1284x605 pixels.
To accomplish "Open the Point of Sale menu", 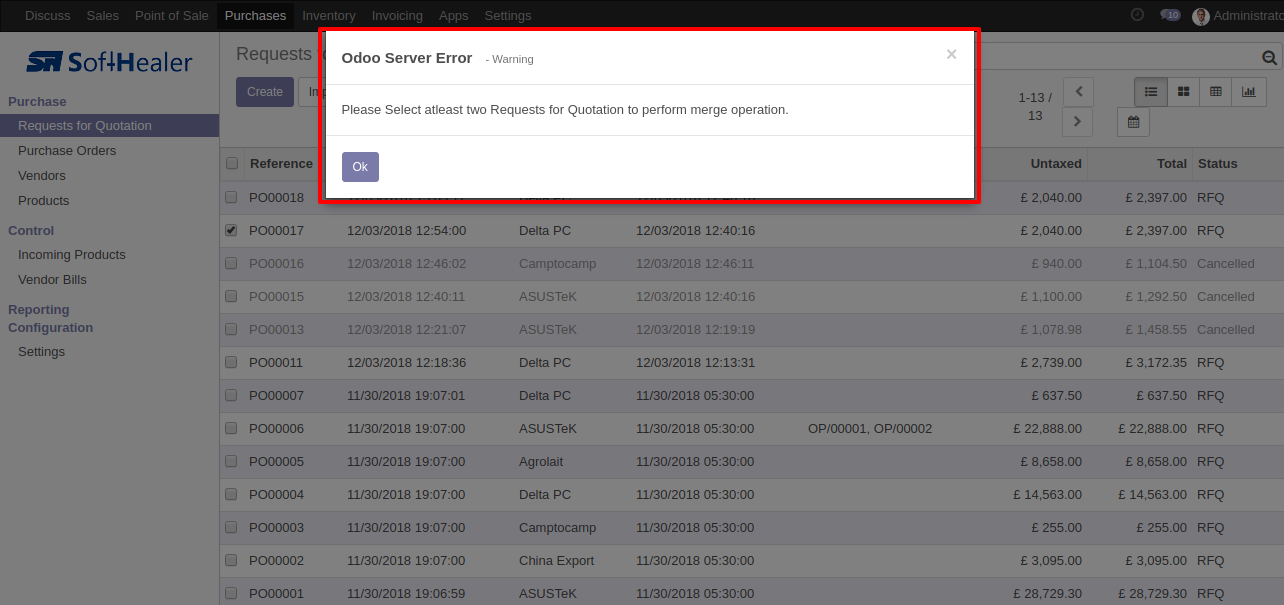I will point(171,15).
